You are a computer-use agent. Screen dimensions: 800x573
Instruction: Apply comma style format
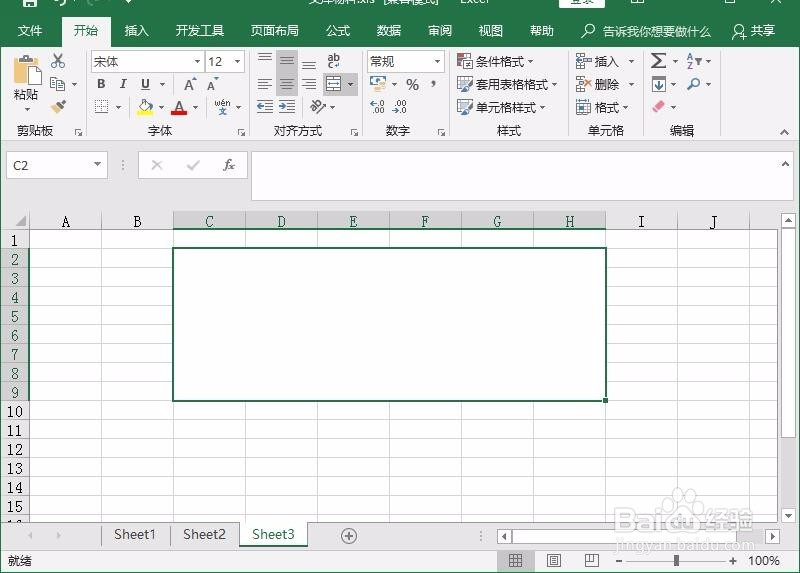coord(434,84)
